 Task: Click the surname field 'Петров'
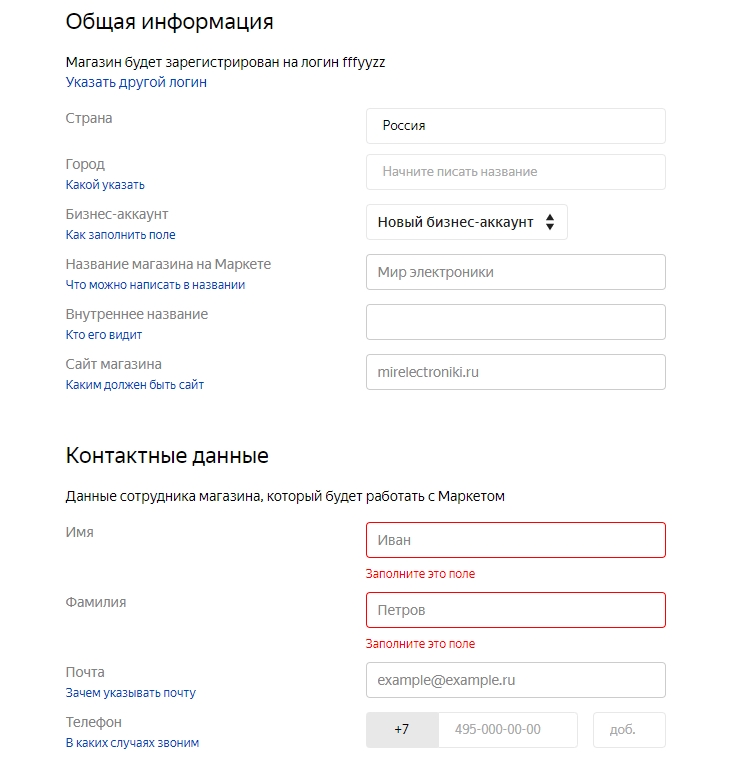pos(515,610)
